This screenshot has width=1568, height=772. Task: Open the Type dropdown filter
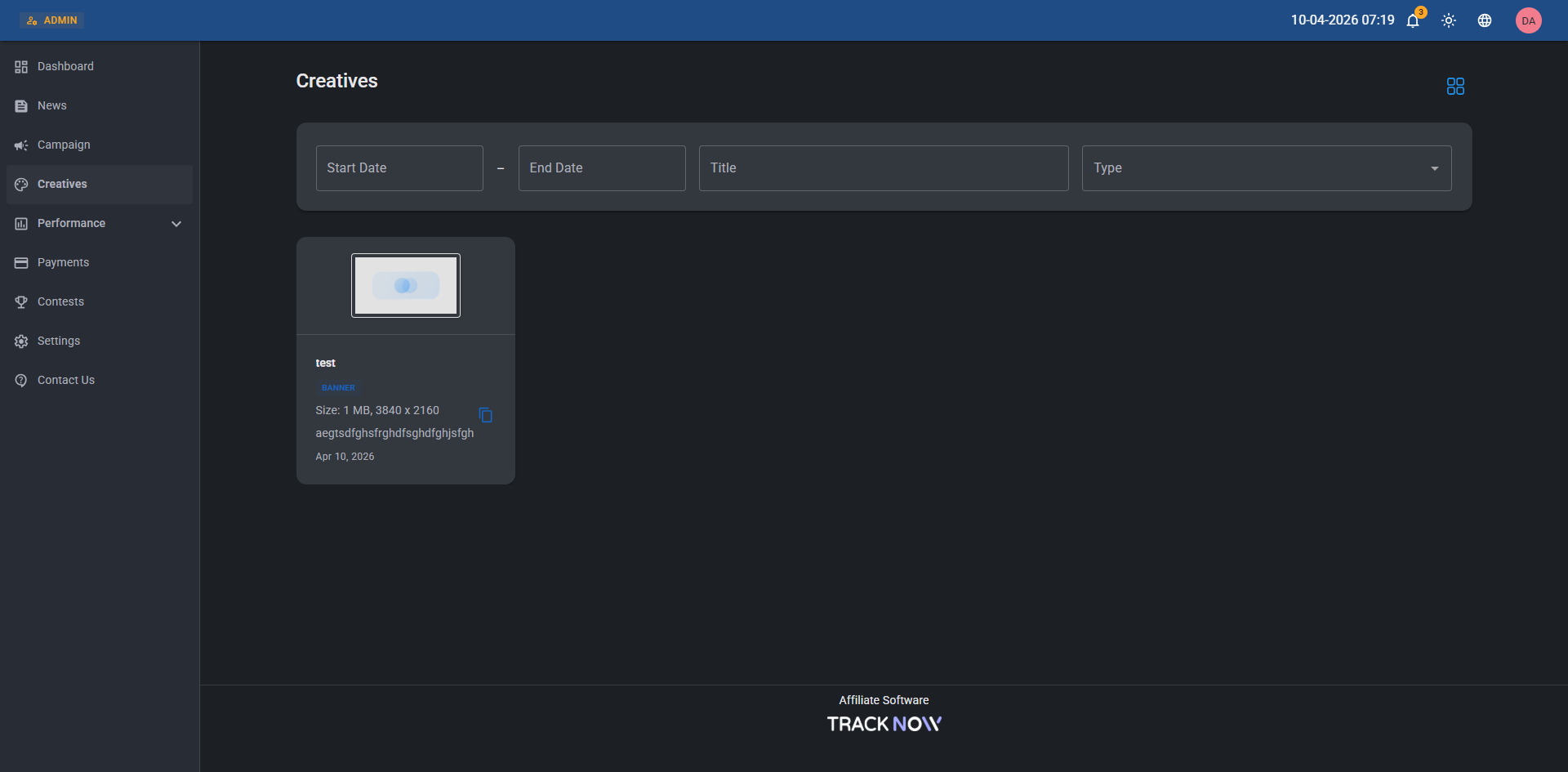(x=1267, y=168)
